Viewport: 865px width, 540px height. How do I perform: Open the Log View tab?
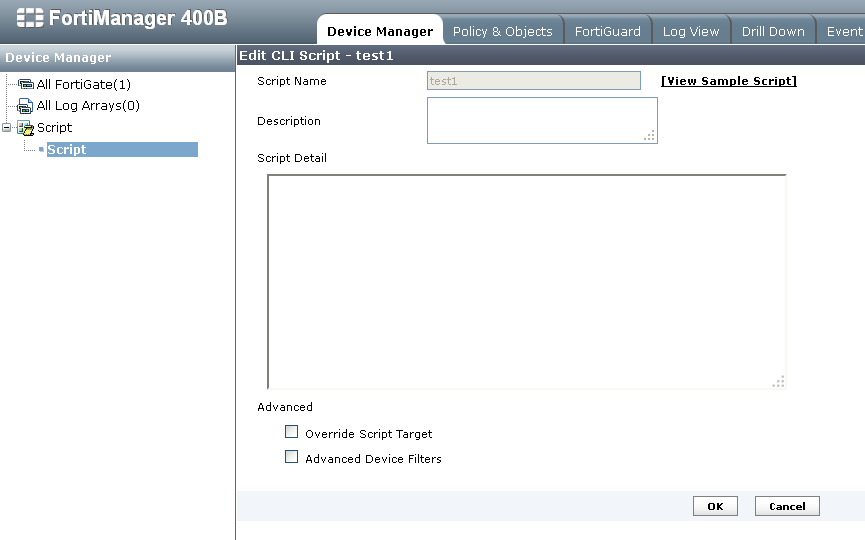point(691,31)
